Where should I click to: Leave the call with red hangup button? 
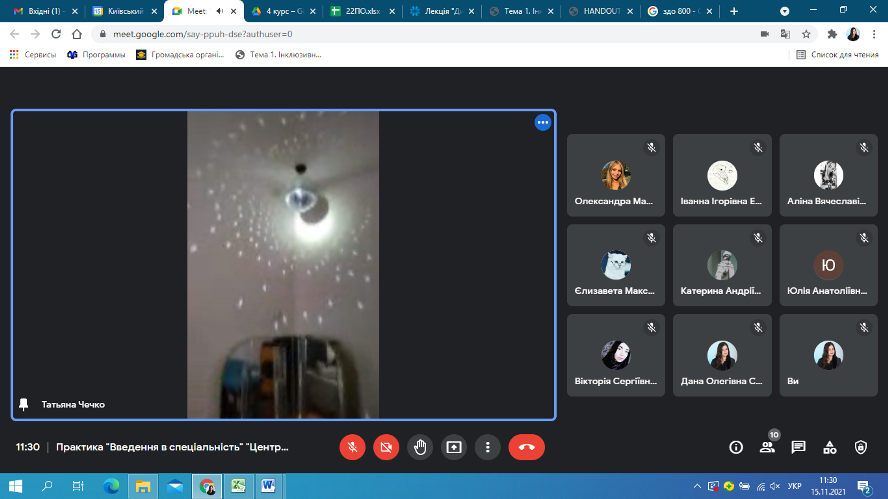tap(527, 447)
